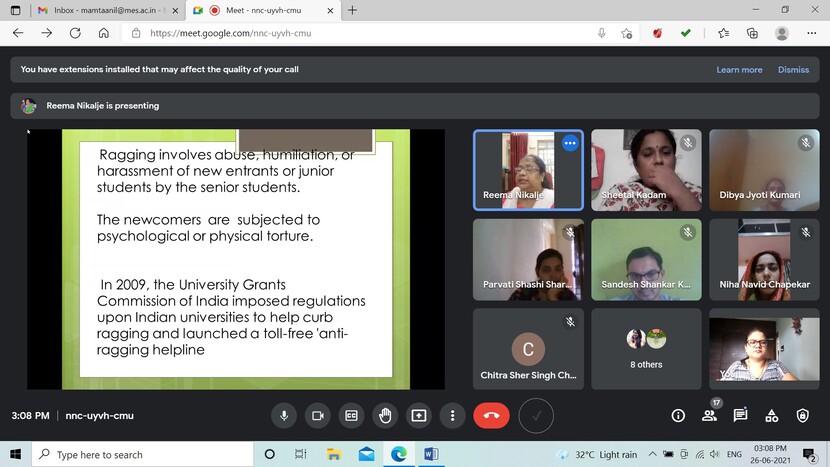The width and height of the screenshot is (830, 467).
Task: Open the meeting details info icon
Action: pos(678,415)
